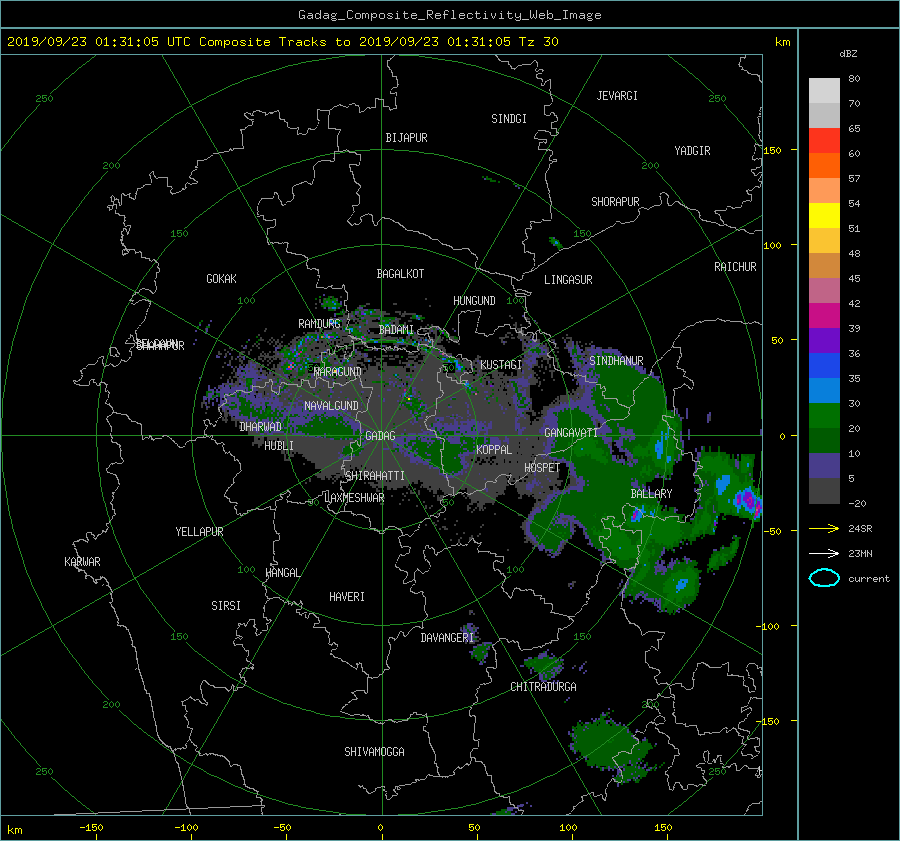Pick the dark orange 57-60 dBZ legend swatch
The image size is (900, 841).
point(824,166)
